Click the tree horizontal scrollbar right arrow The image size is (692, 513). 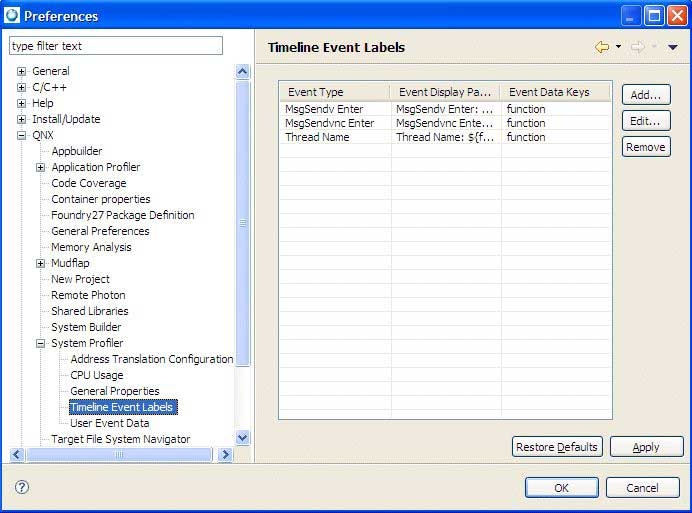[225, 455]
